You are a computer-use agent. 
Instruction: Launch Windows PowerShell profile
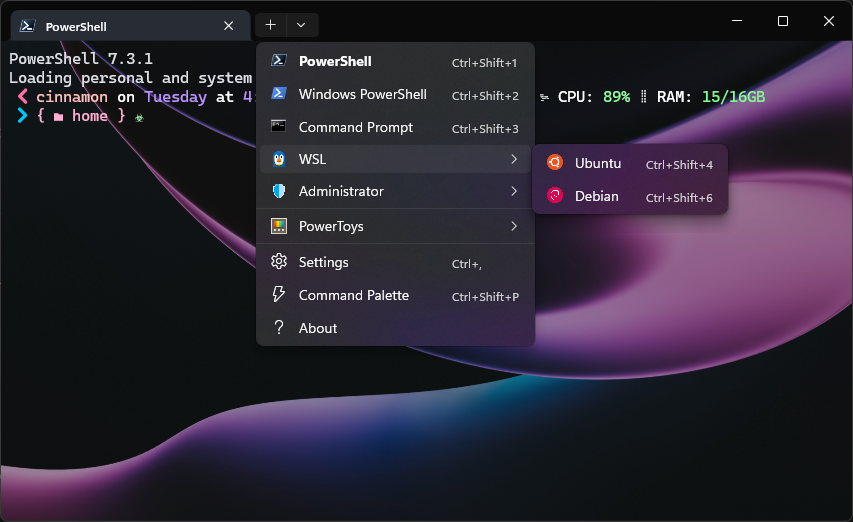tap(395, 95)
